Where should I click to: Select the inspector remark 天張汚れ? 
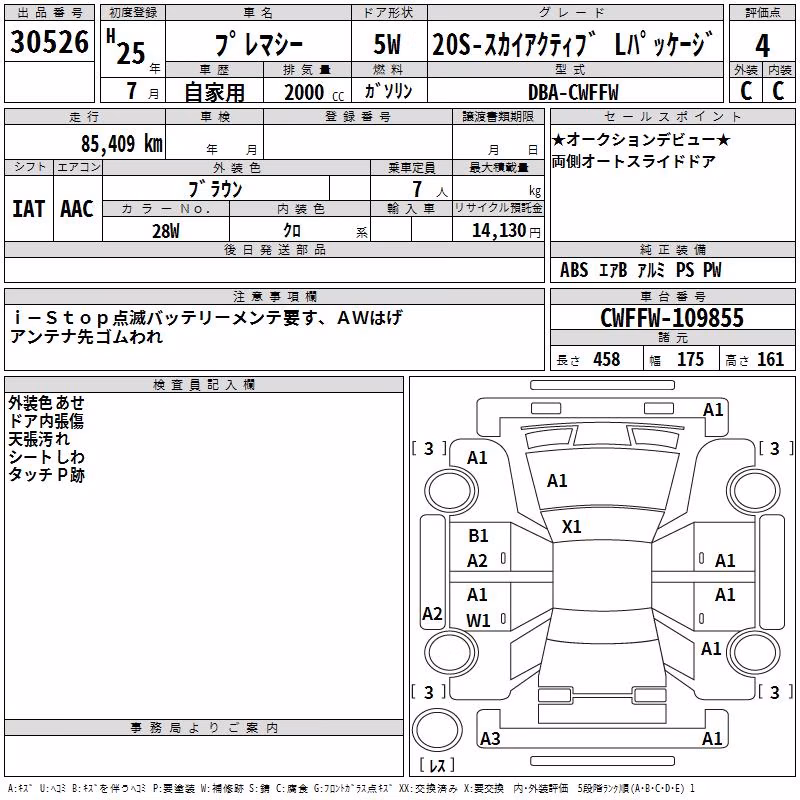point(39,439)
